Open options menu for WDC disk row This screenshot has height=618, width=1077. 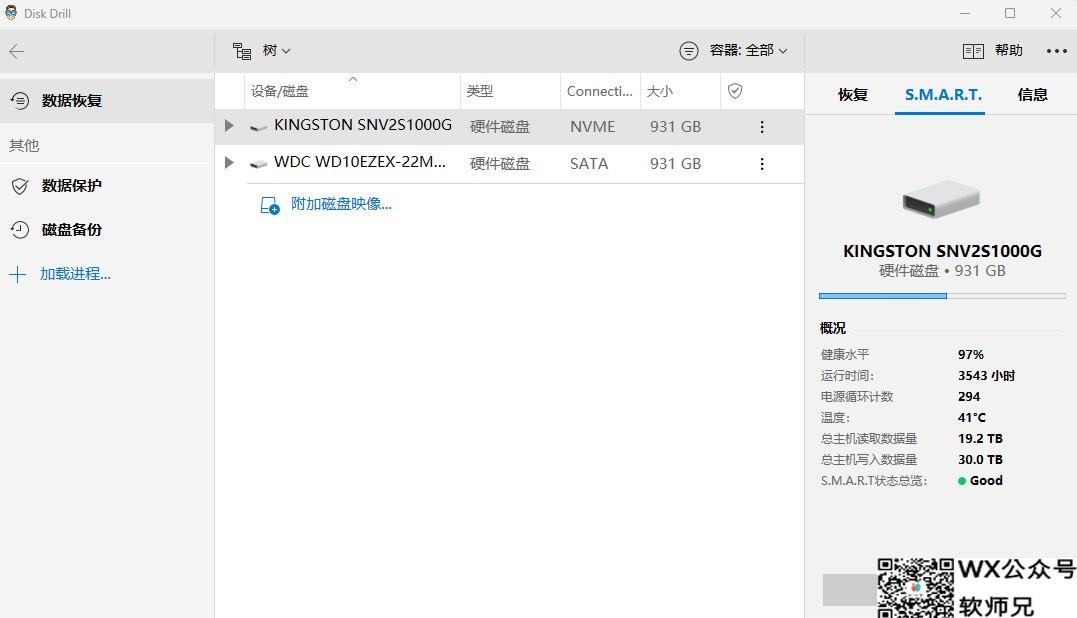click(762, 164)
